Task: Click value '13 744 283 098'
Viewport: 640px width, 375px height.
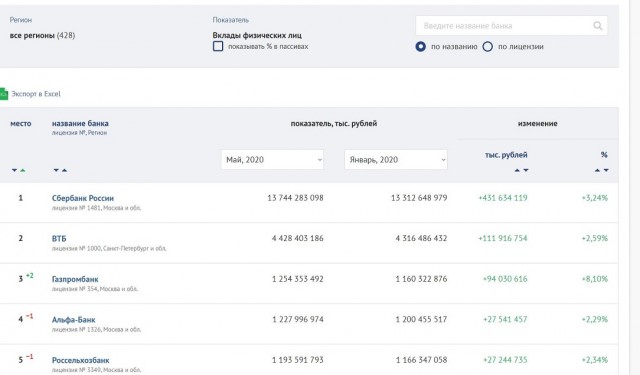Action: [x=296, y=198]
